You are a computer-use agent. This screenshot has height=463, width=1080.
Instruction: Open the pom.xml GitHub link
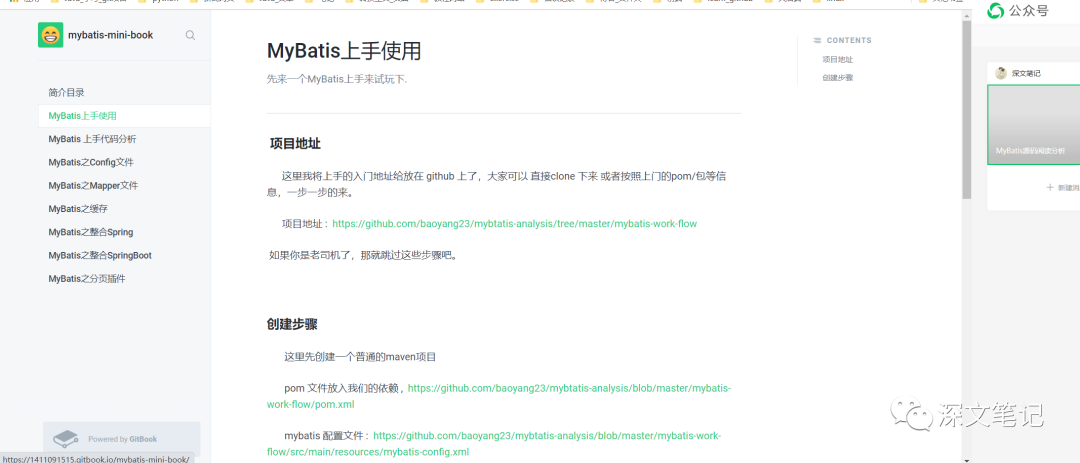point(499,397)
